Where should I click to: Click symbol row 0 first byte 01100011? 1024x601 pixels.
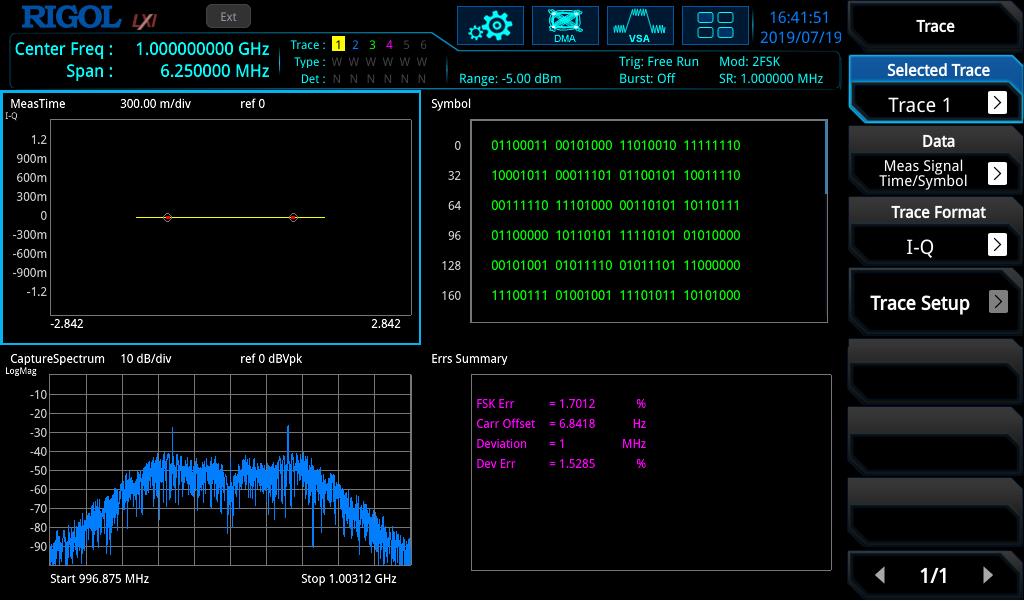(519, 145)
